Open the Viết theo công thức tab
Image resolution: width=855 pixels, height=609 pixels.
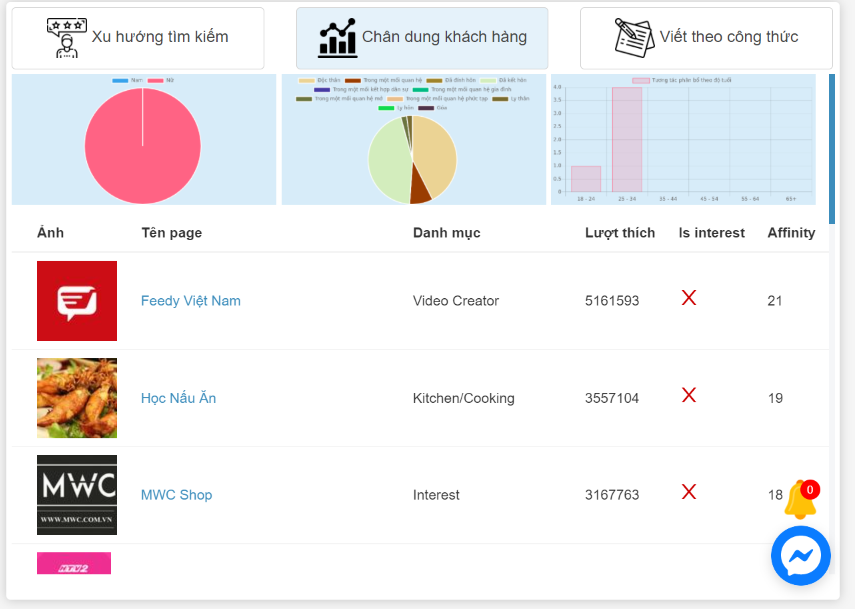706,38
